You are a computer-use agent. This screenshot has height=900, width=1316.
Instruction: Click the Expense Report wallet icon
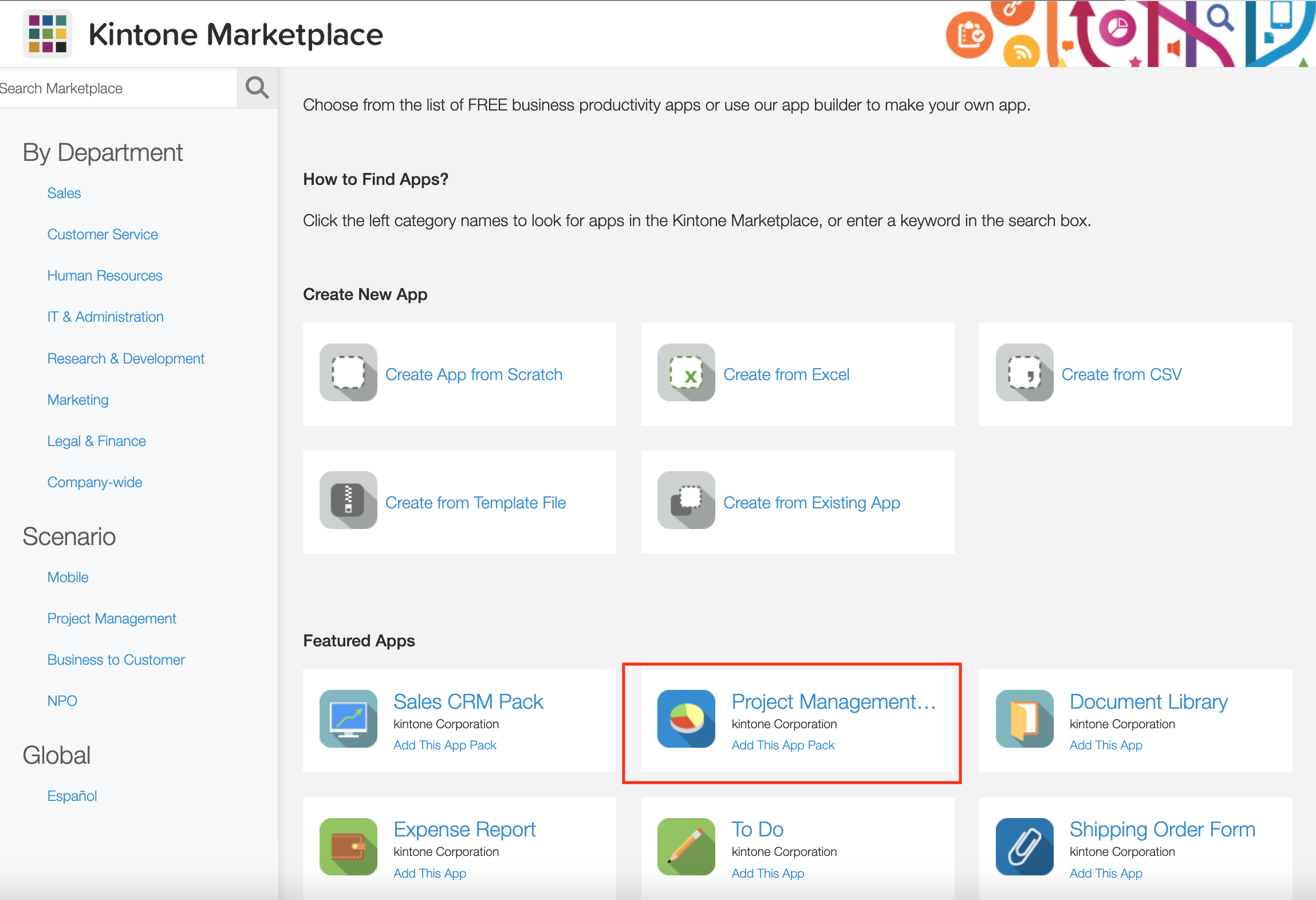tap(348, 847)
